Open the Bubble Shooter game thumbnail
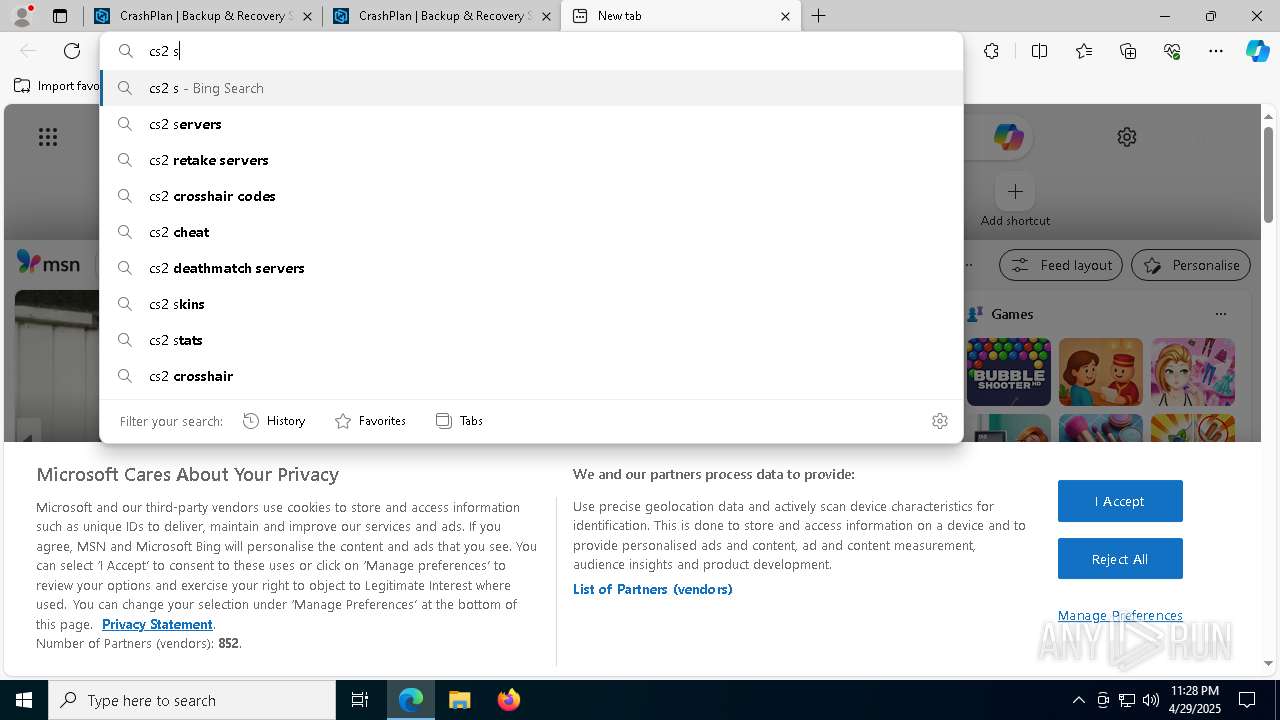The width and height of the screenshot is (1280, 720). [1008, 371]
